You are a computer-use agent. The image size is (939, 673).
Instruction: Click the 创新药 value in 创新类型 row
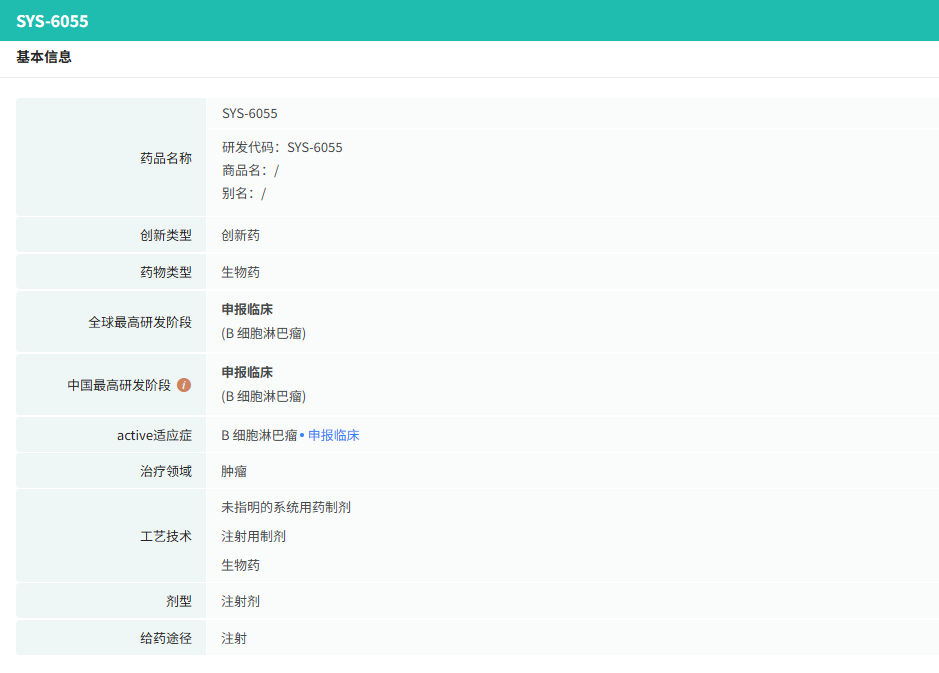(240, 235)
